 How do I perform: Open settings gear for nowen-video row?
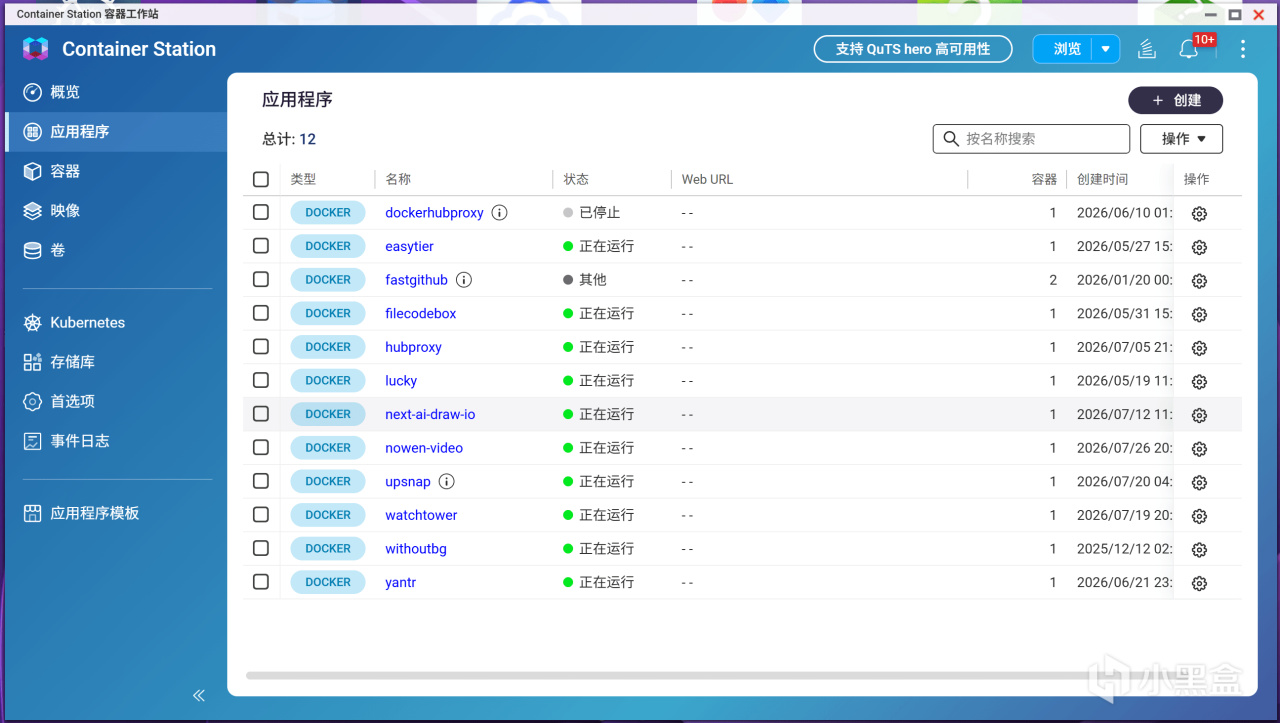1199,449
